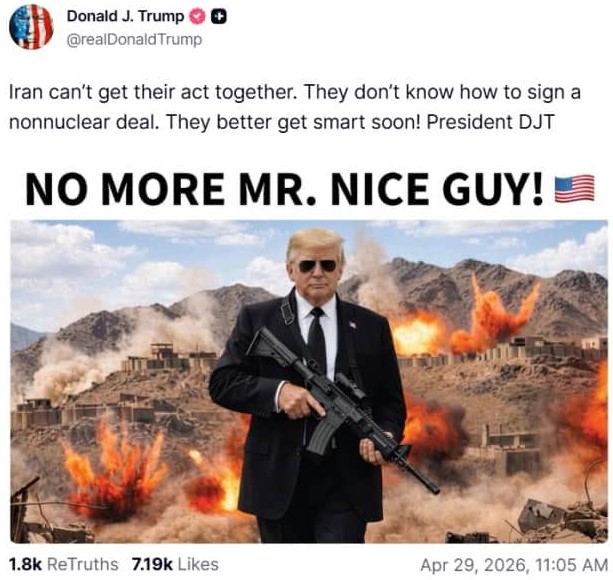This screenshot has height=580, width=613.
Task: Click the 11:05 AM time text
Action: coord(567,565)
